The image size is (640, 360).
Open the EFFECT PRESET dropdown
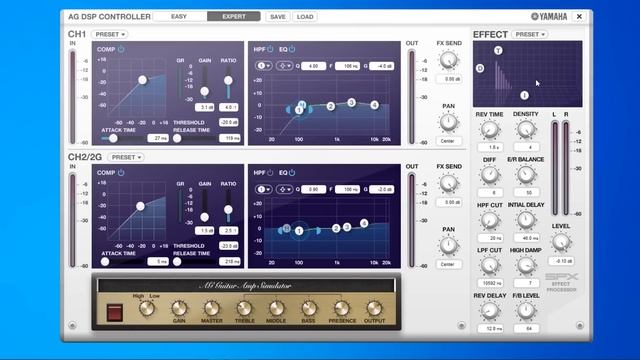click(x=530, y=34)
